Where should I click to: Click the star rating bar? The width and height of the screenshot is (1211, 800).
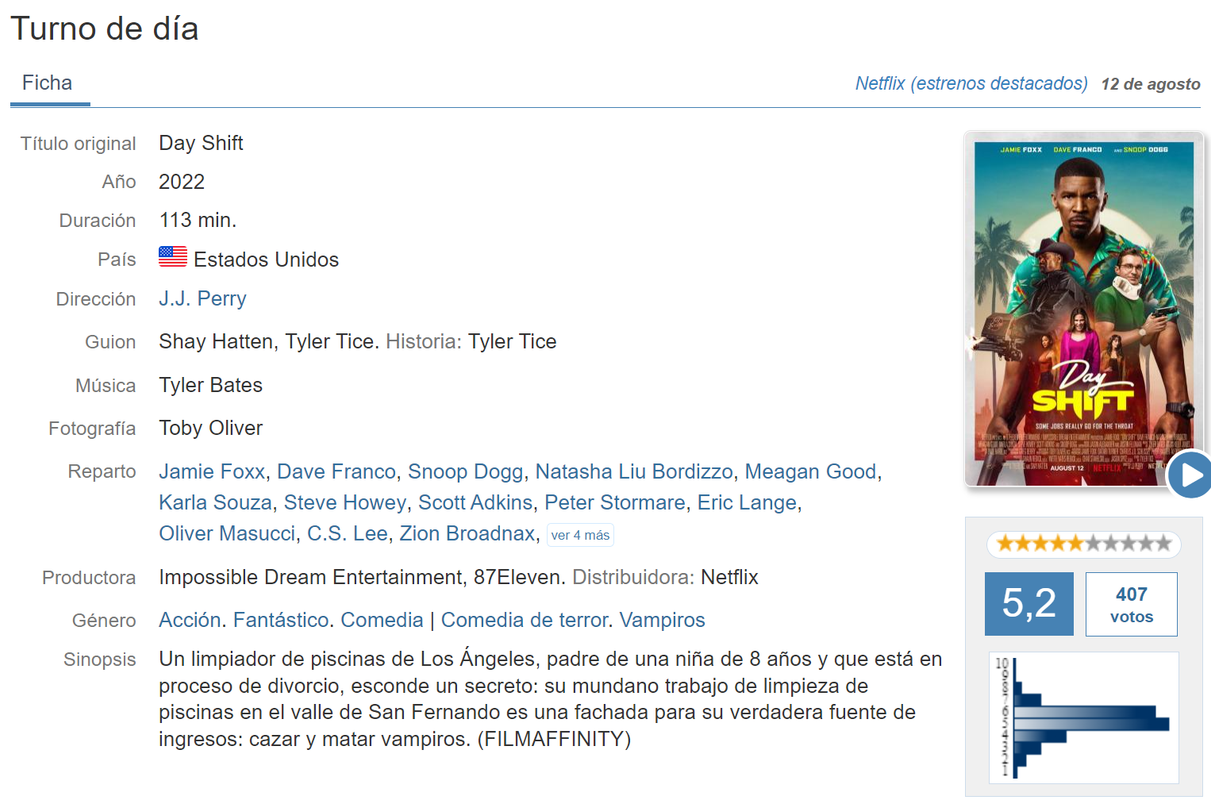pyautogui.click(x=1084, y=544)
